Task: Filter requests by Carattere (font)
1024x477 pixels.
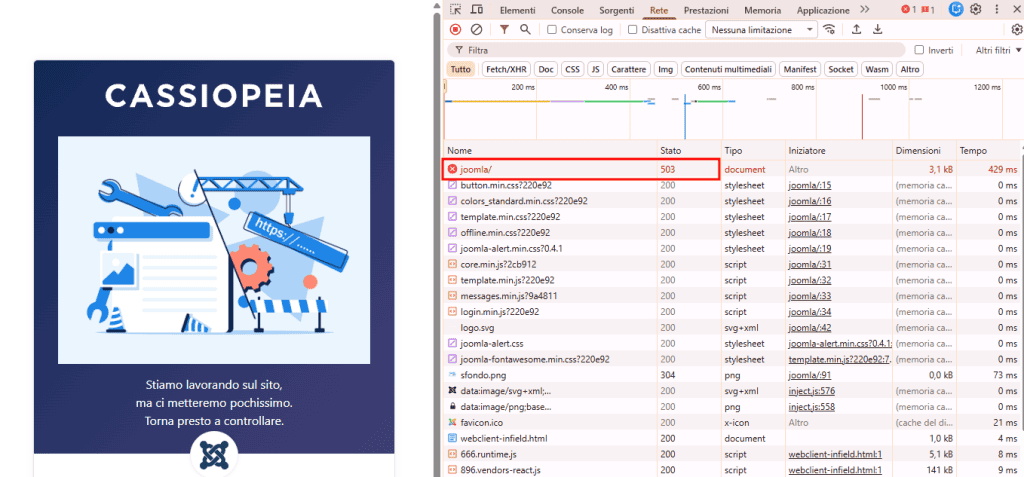Action: pyautogui.click(x=629, y=69)
